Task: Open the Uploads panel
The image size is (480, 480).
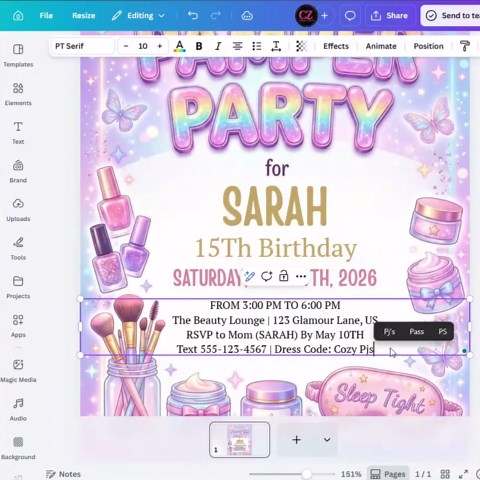Action: pyautogui.click(x=18, y=210)
